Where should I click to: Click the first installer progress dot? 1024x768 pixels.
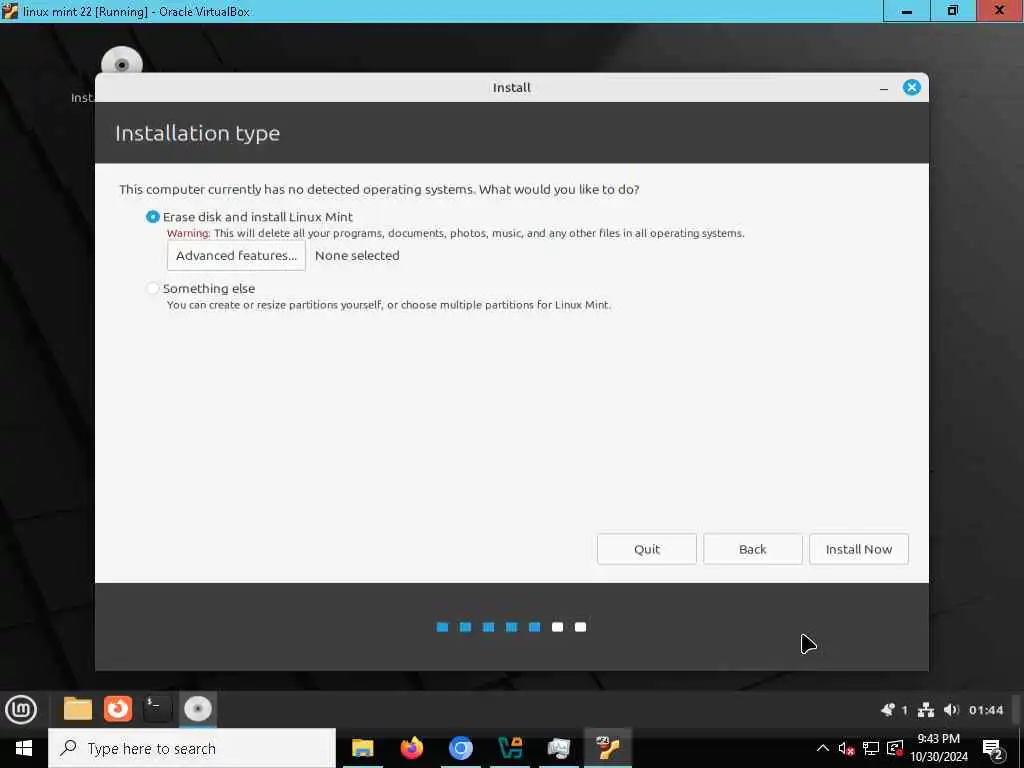442,627
